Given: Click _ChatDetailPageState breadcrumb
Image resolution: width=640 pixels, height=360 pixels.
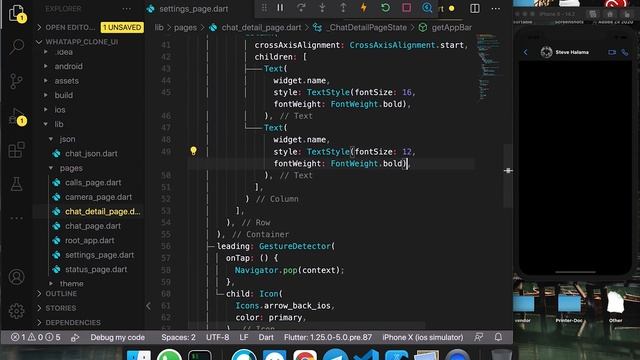Looking at the screenshot, I should pyautogui.click(x=368, y=27).
